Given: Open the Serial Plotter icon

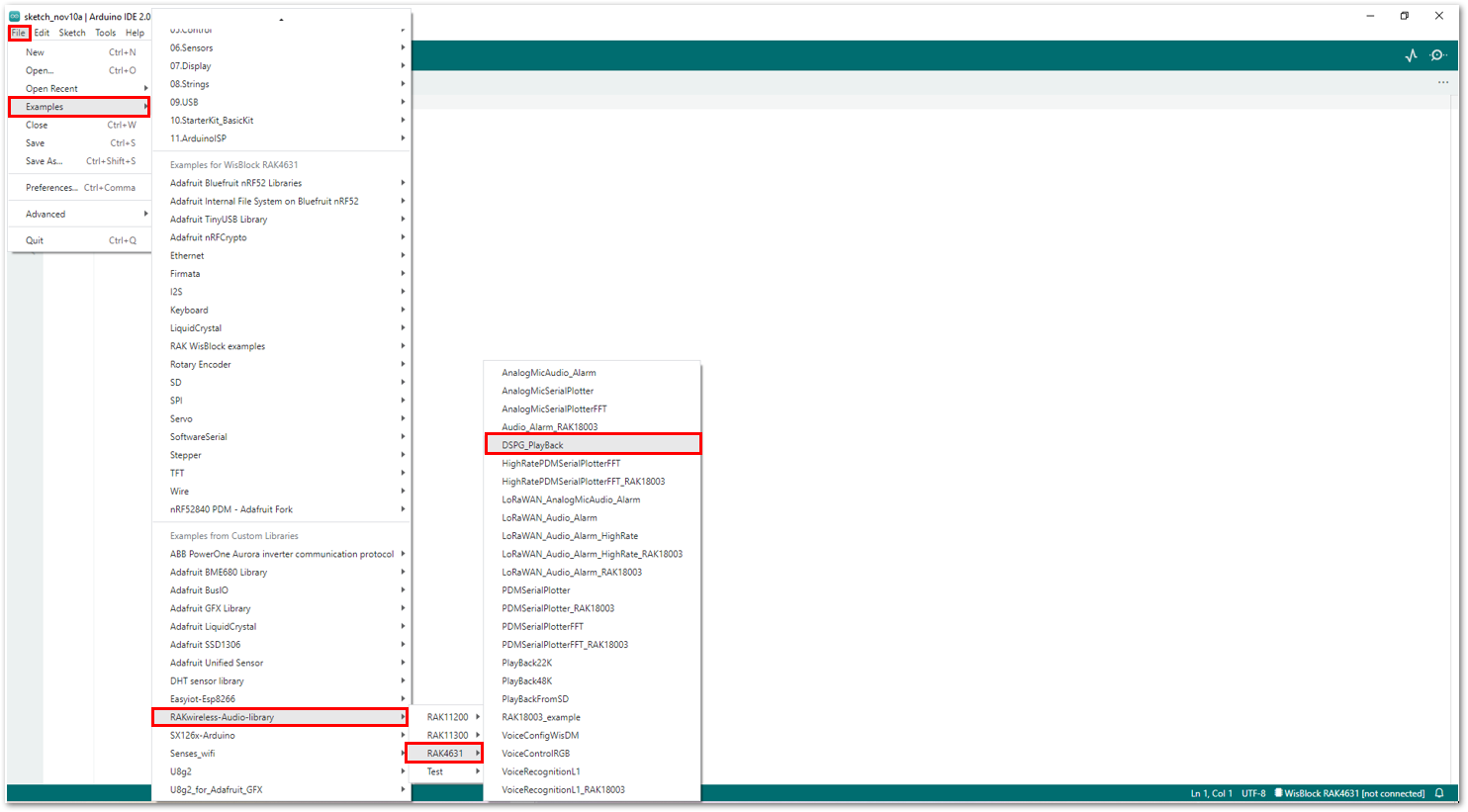Looking at the screenshot, I should (x=1412, y=55).
